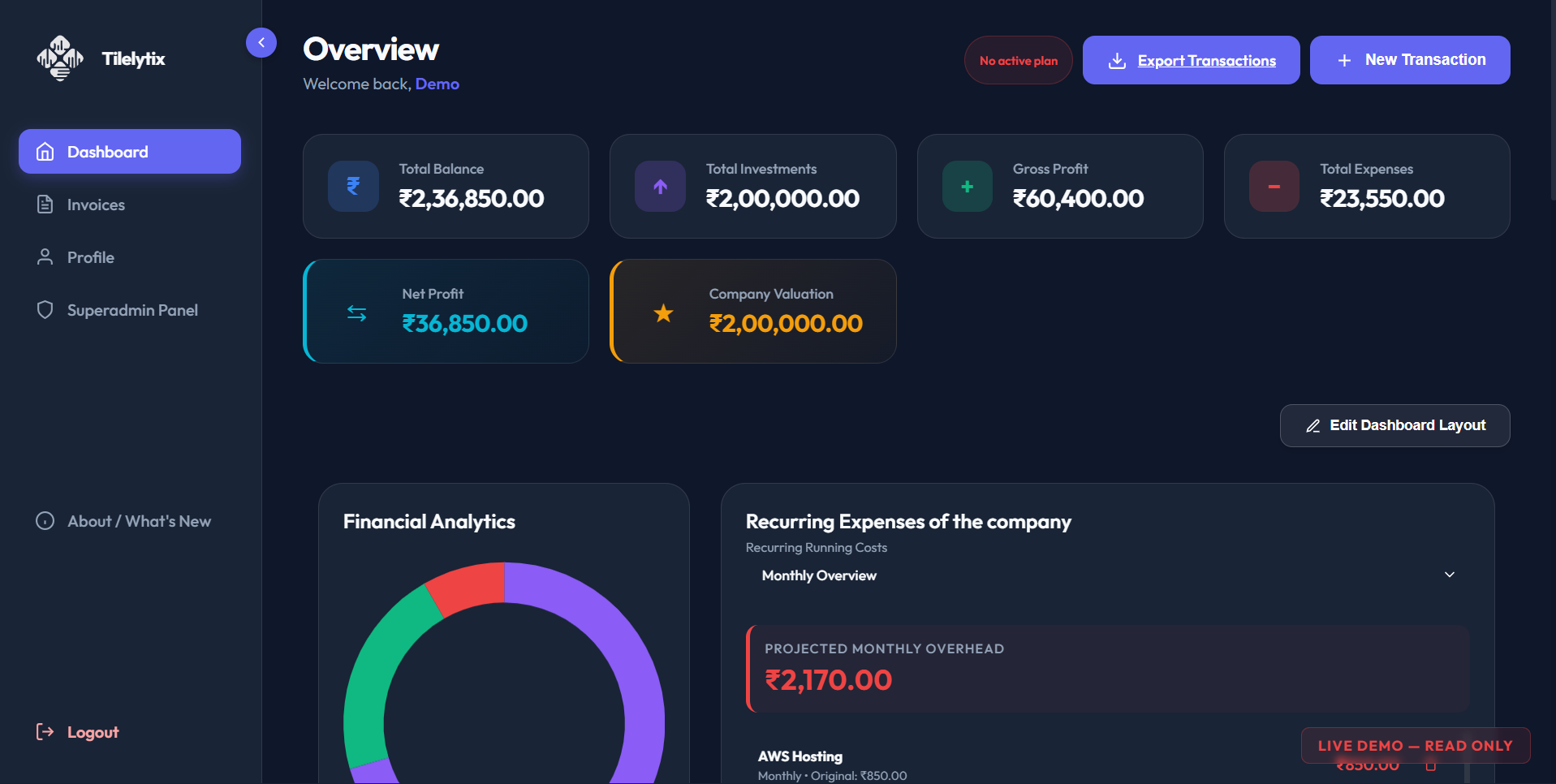The width and height of the screenshot is (1556, 784).
Task: Open the Profile page
Action: (130, 257)
